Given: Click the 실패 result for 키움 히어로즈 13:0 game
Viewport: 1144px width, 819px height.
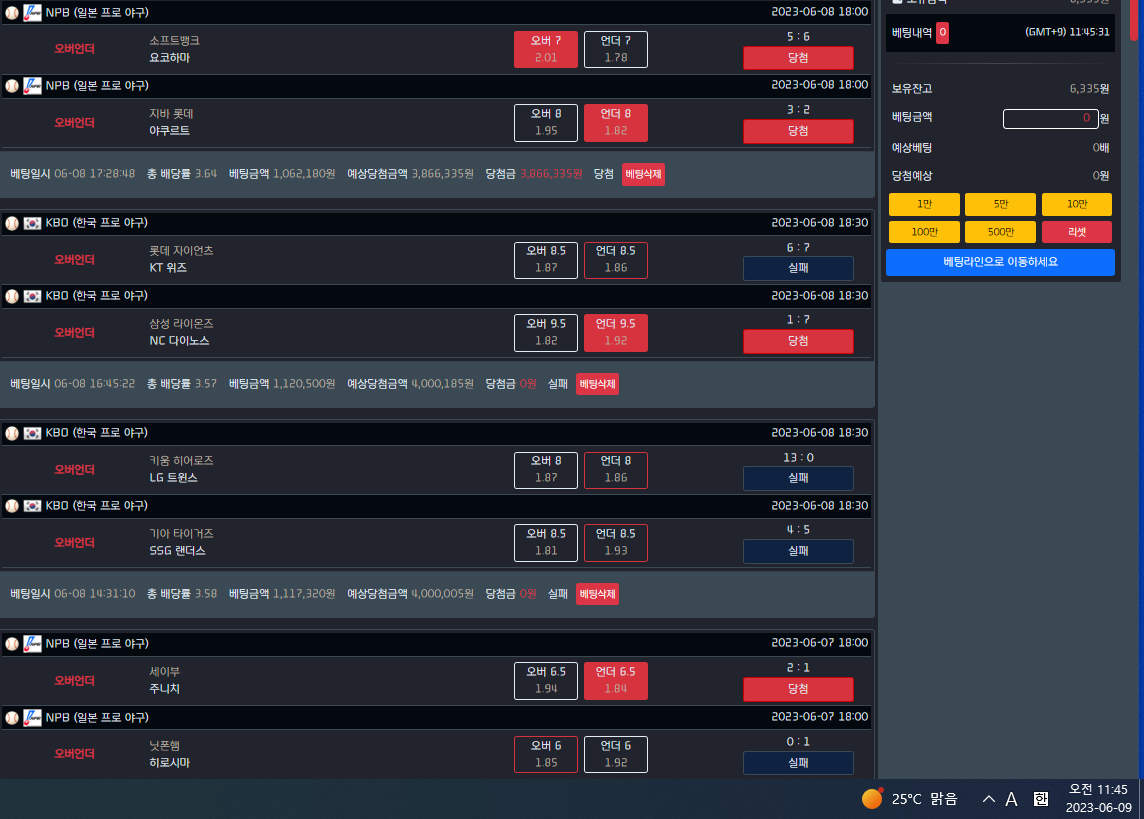Looking at the screenshot, I should (798, 478).
